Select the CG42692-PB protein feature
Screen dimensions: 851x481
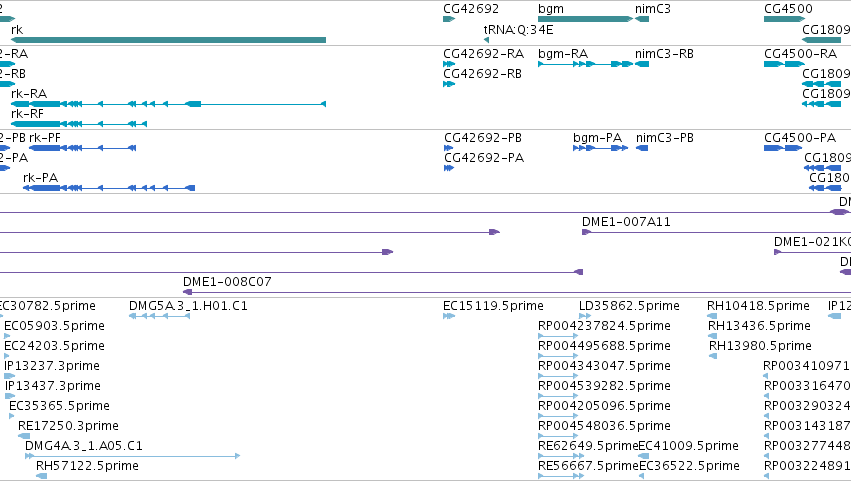tap(448, 148)
